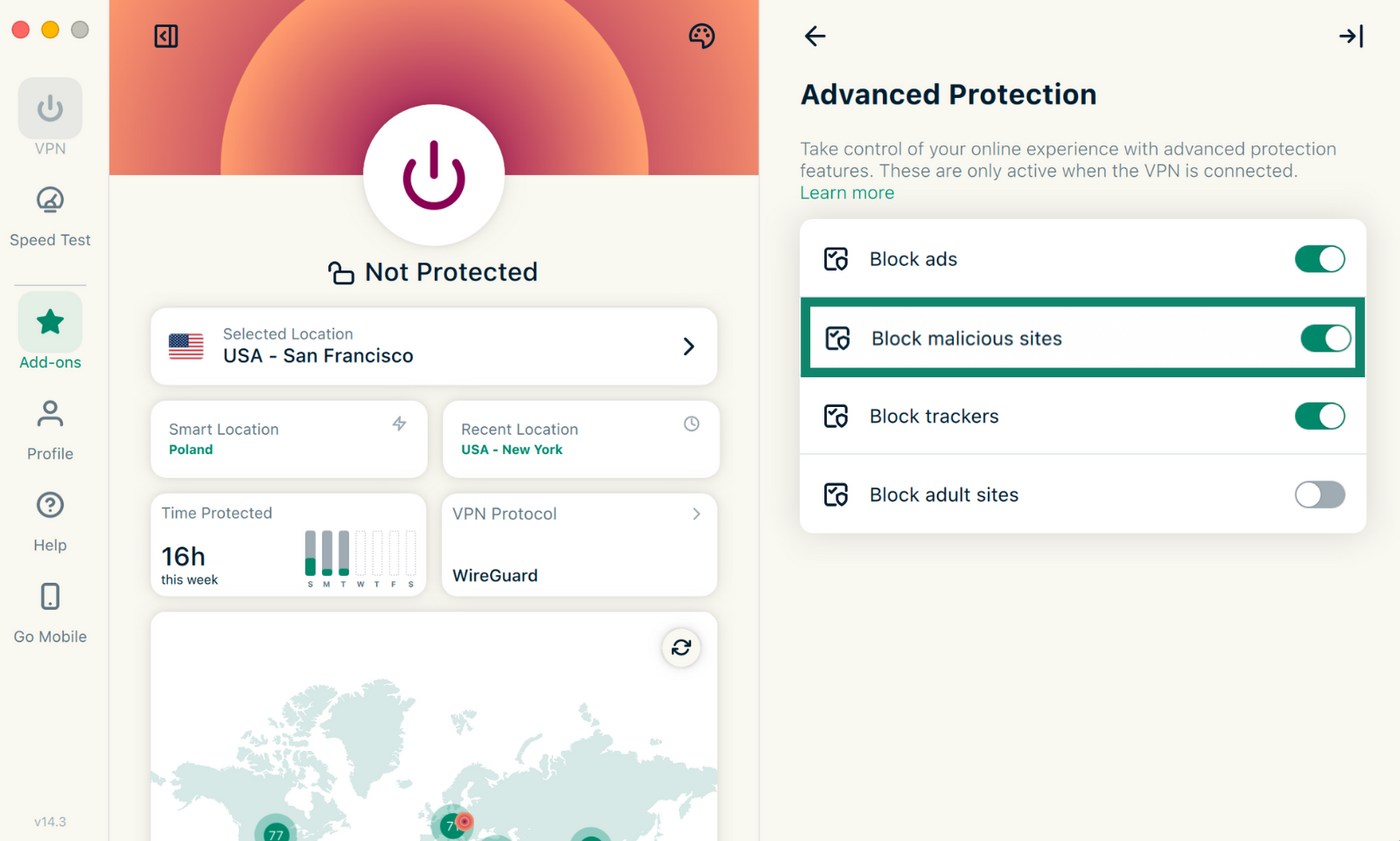1400x841 pixels.
Task: Click the Block adult sites label
Action: pos(944,494)
